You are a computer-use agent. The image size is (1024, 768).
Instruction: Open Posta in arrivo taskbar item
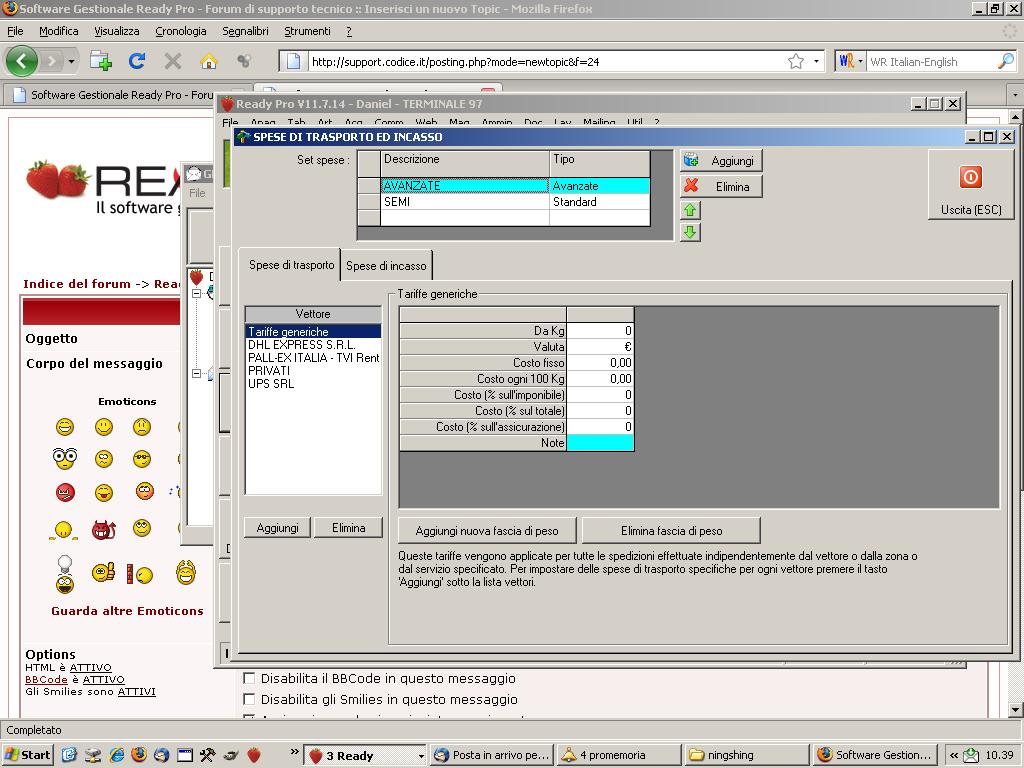[x=493, y=755]
